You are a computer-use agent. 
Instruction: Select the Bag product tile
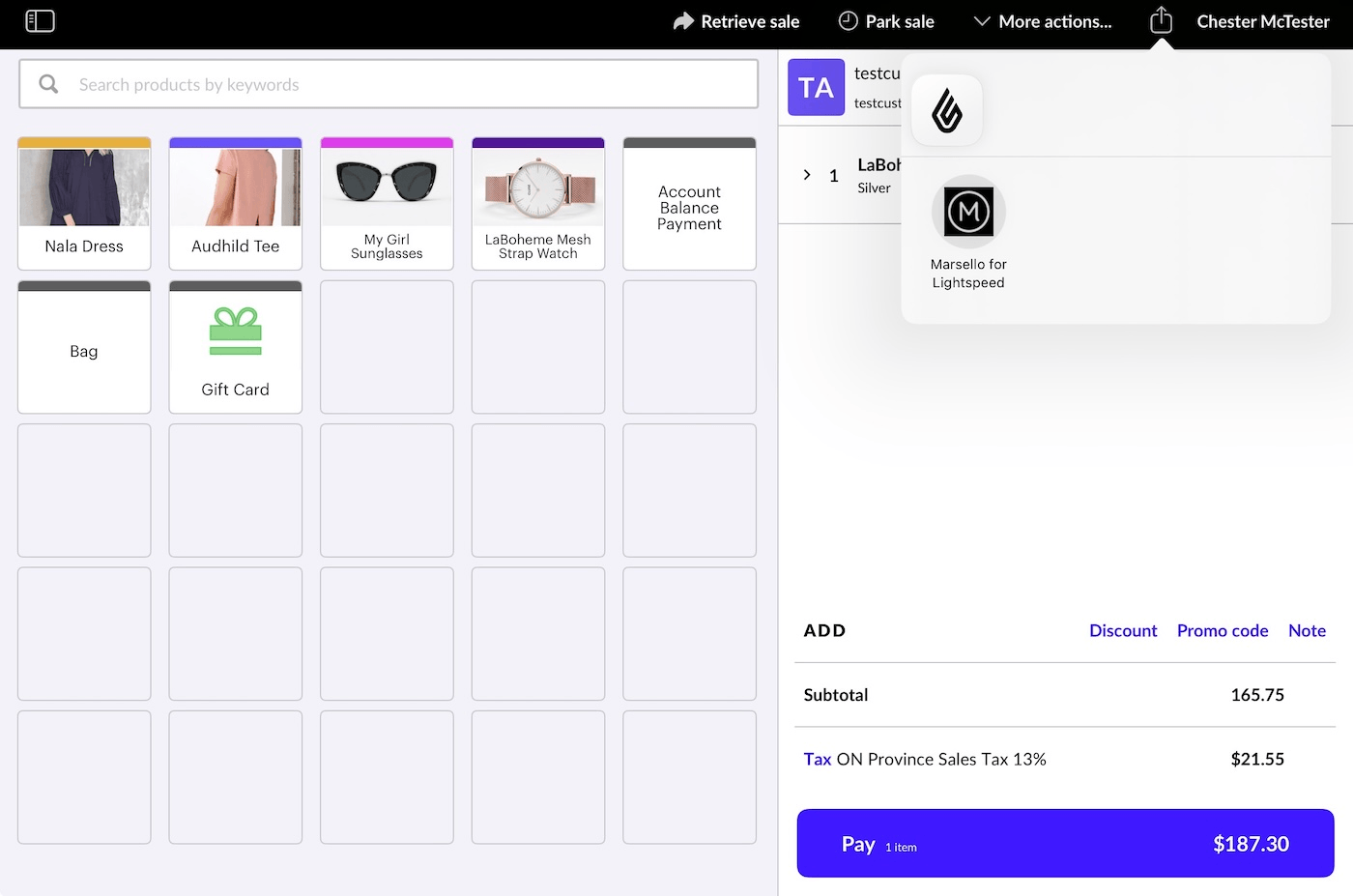(84, 347)
